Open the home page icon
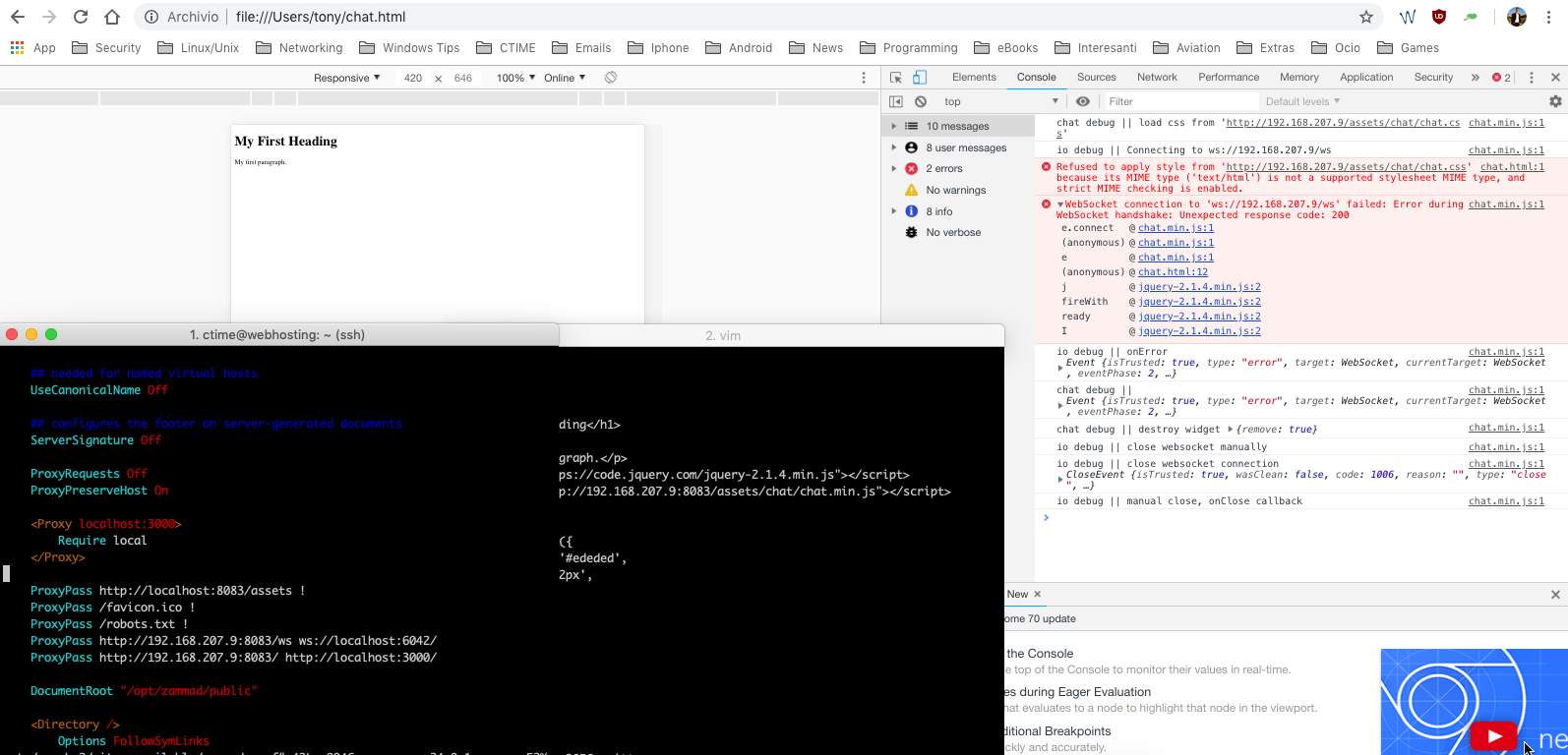Screen dimensions: 1568x755 (112, 17)
